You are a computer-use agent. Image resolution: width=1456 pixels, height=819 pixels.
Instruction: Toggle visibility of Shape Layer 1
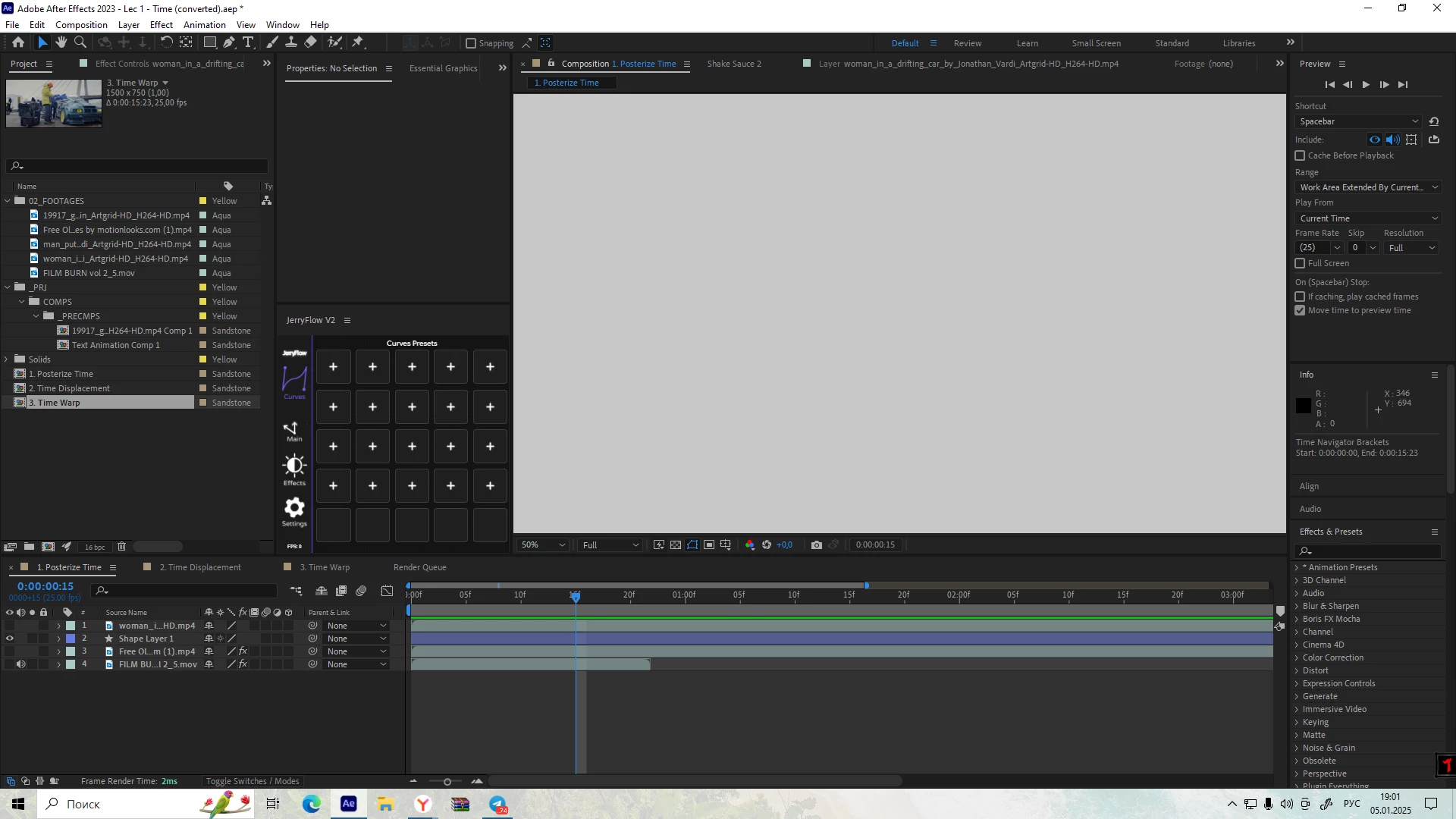(x=10, y=639)
